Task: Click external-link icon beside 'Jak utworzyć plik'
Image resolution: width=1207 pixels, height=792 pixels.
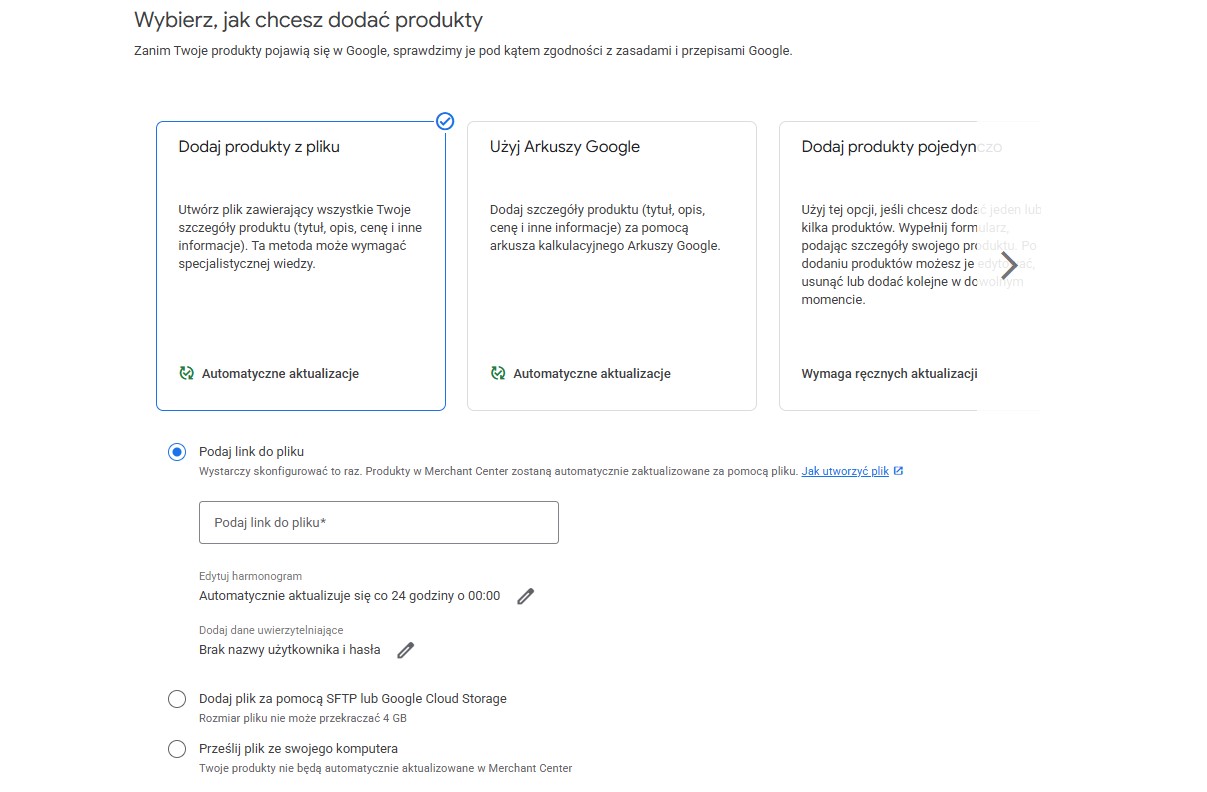Action: click(898, 471)
